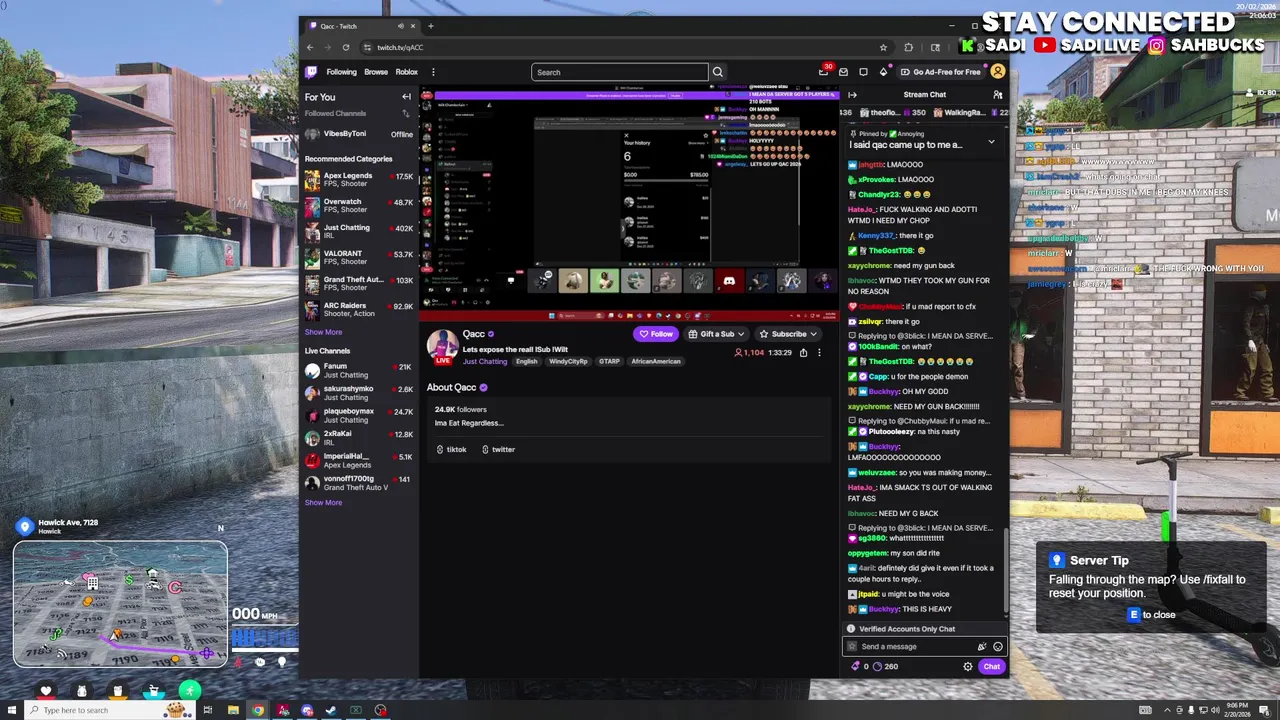This screenshot has height=720, width=1280.
Task: Click the AfricanAmerican tag
Action: pyautogui.click(x=656, y=361)
